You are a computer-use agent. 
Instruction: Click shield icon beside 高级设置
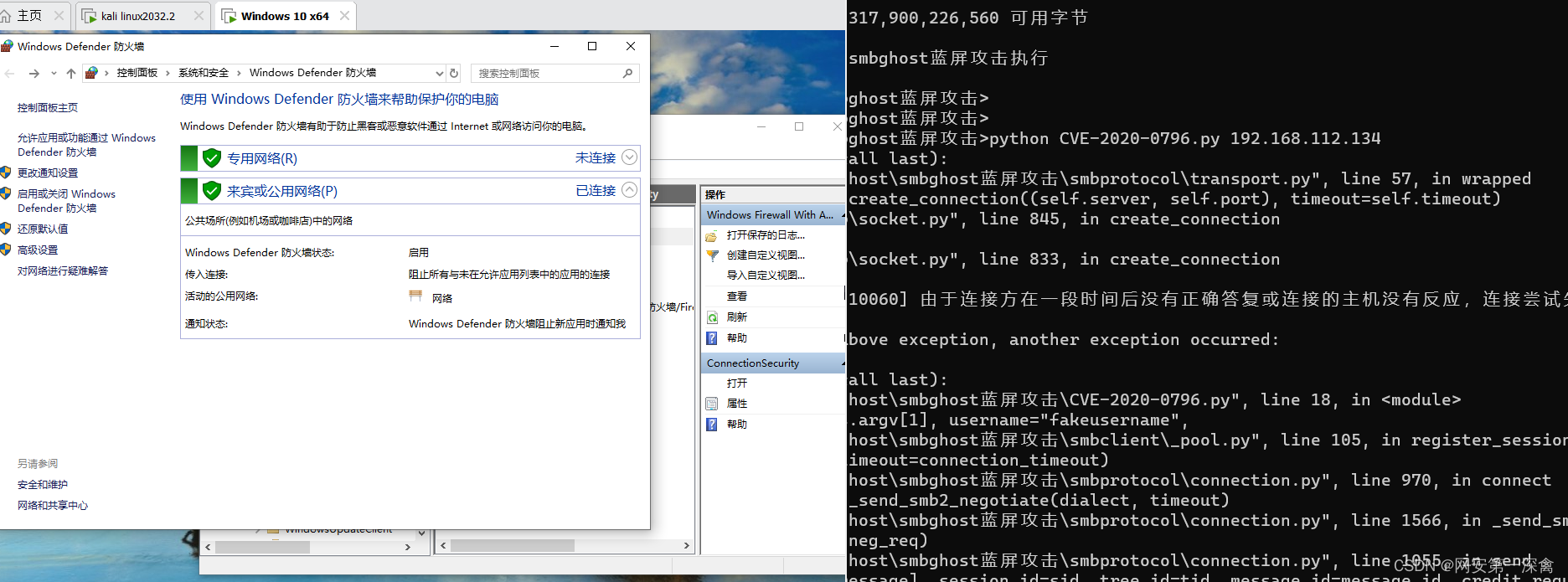point(6,250)
